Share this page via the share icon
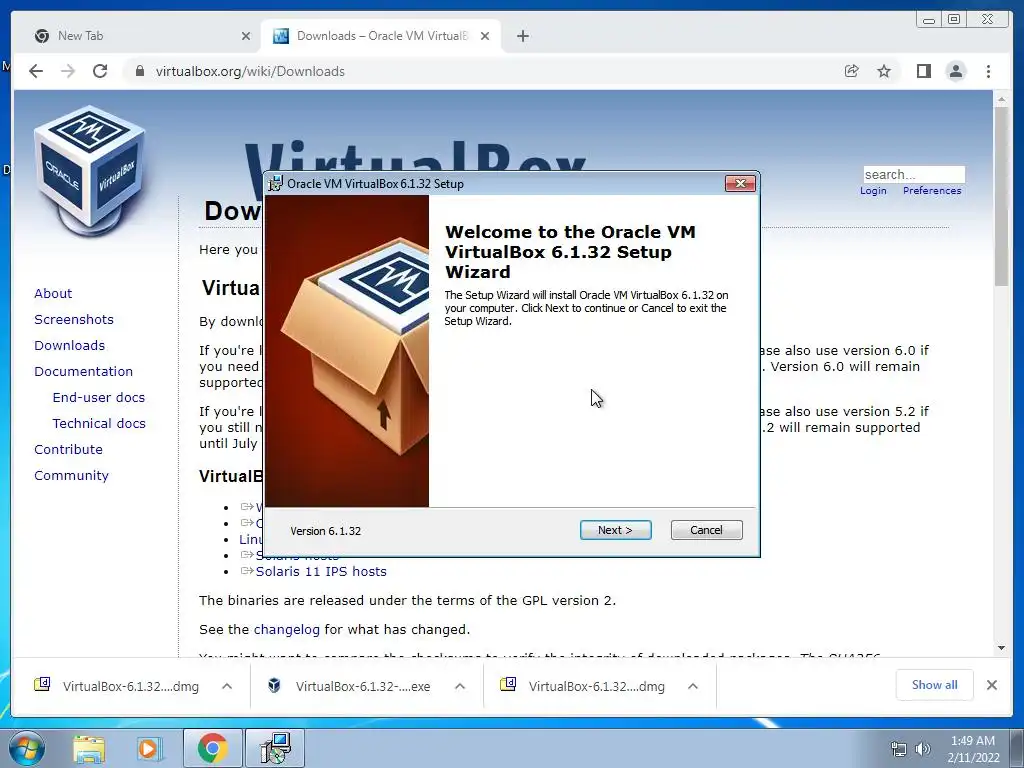1024x768 pixels. coord(852,71)
